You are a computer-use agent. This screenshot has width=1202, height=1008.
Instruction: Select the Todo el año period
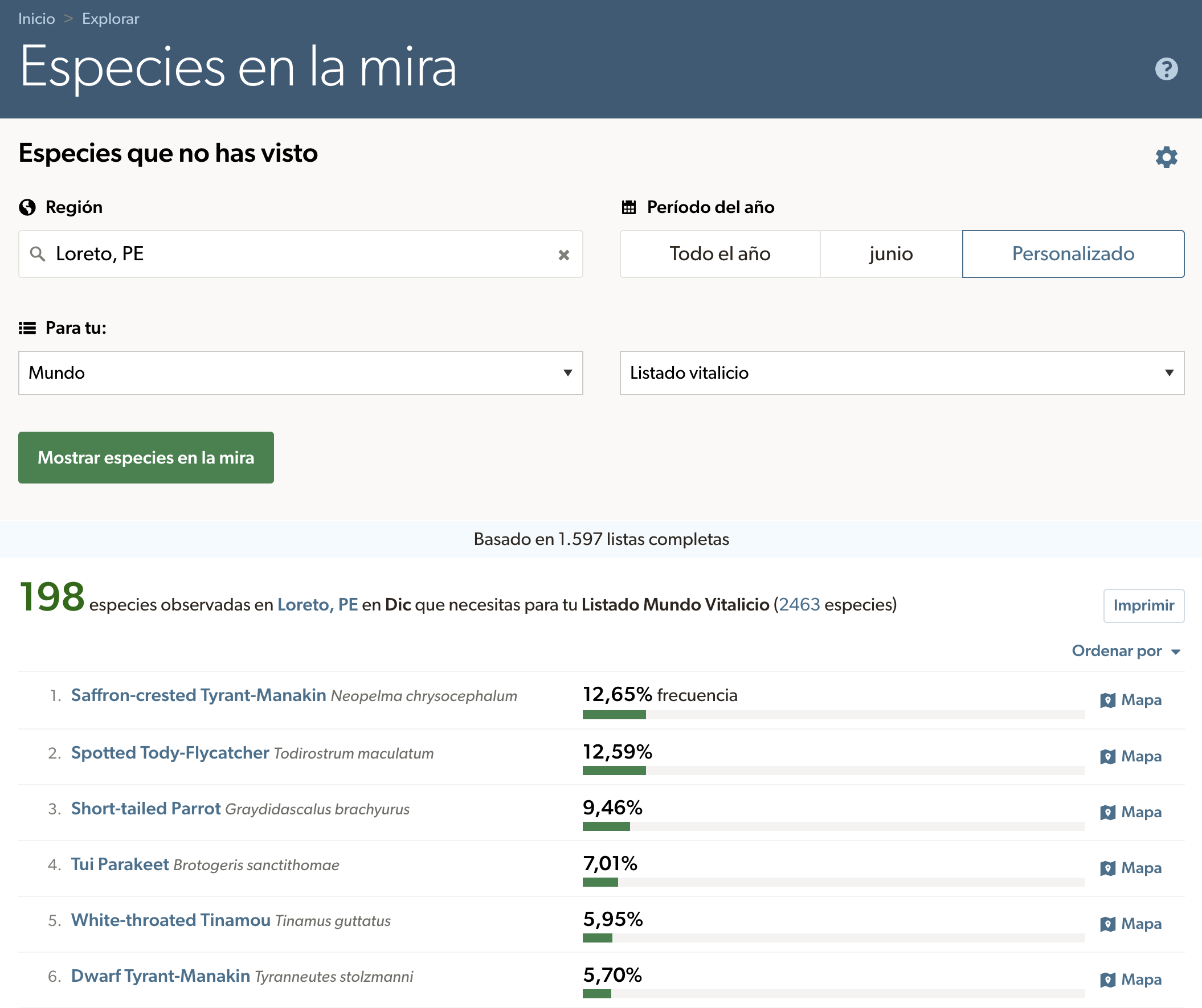[720, 254]
